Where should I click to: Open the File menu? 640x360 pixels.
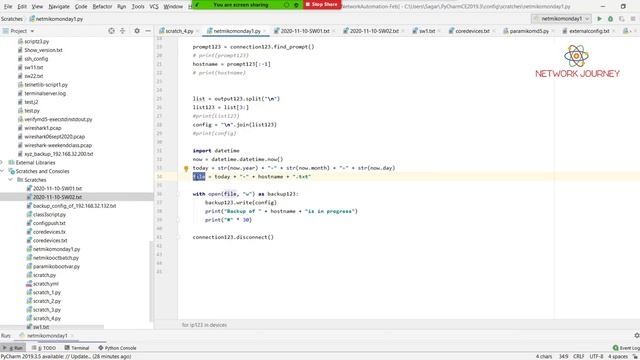tap(8, 7)
